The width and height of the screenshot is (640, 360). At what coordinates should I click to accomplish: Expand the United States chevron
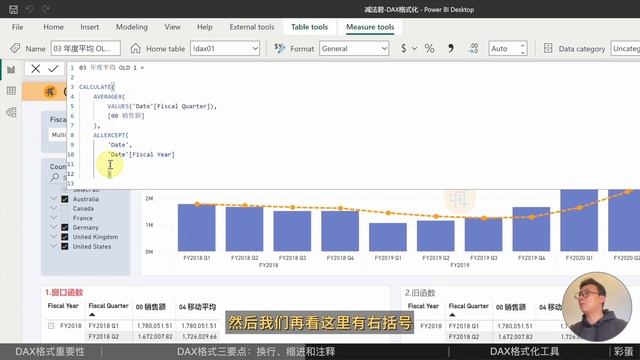53,246
